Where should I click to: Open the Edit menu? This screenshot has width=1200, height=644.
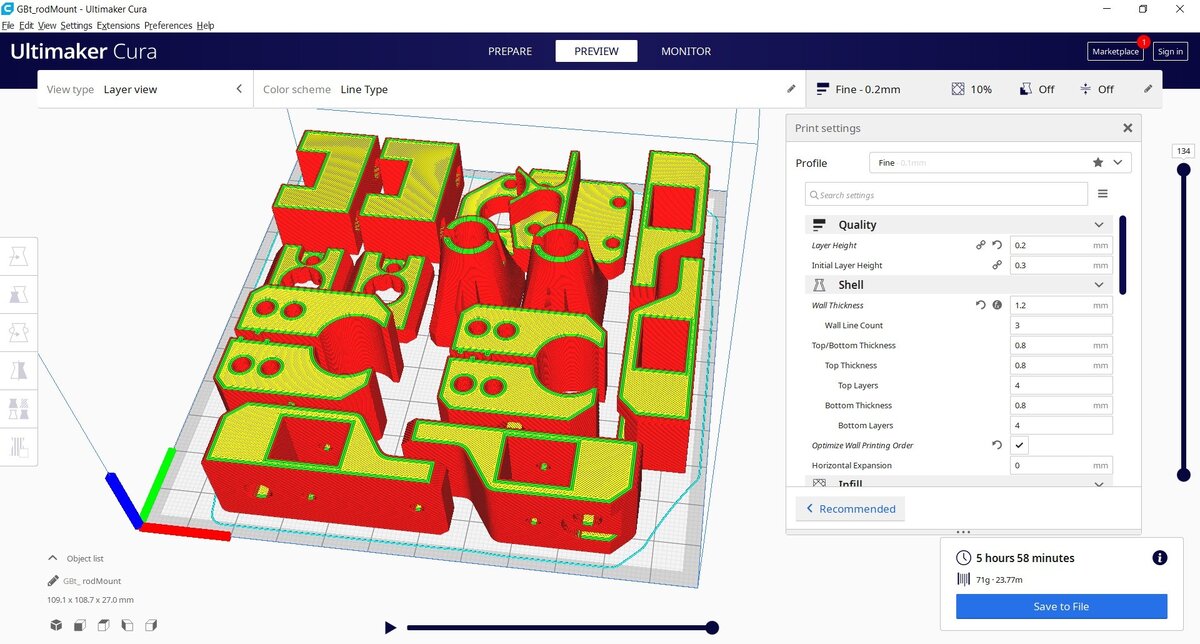point(26,25)
